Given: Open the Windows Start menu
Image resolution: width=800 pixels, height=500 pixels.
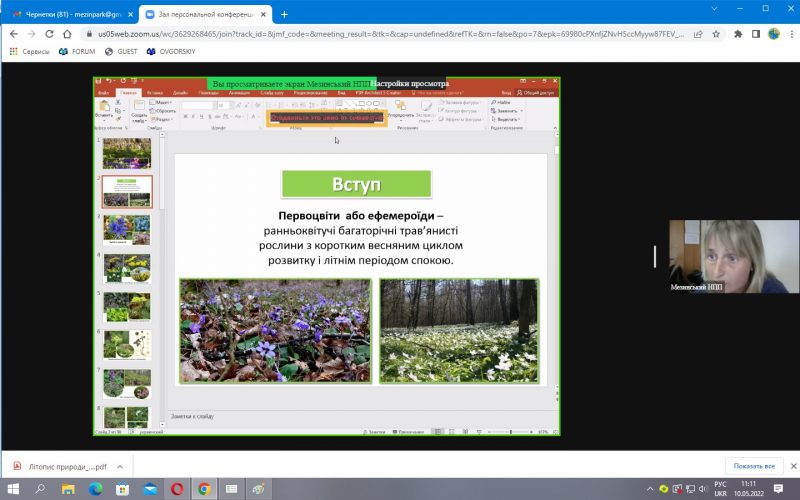Looking at the screenshot, I should [x=13, y=489].
